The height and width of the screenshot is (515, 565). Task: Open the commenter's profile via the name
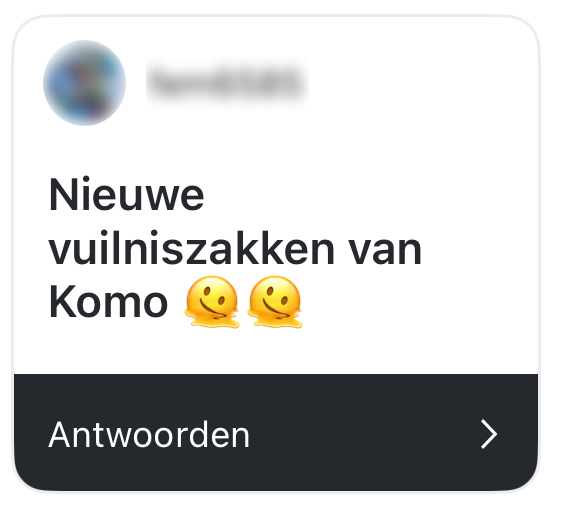(227, 83)
